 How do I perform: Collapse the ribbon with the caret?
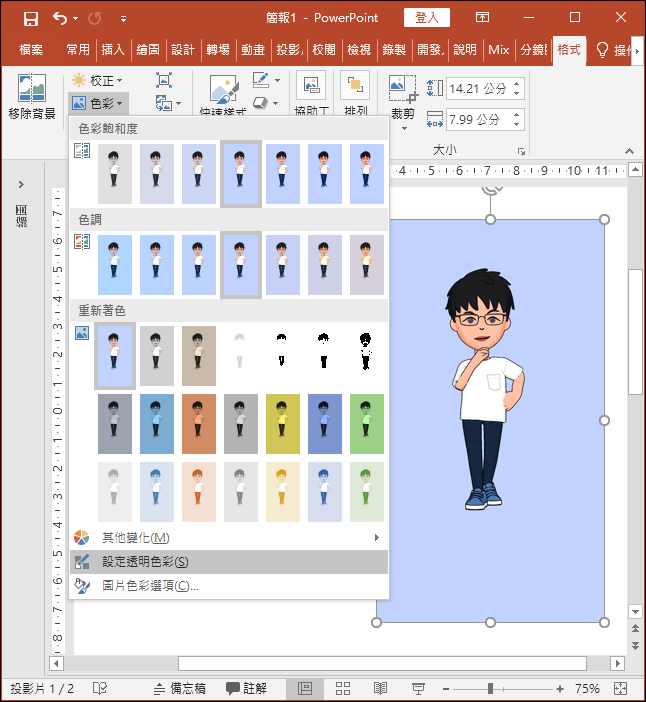coord(629,151)
